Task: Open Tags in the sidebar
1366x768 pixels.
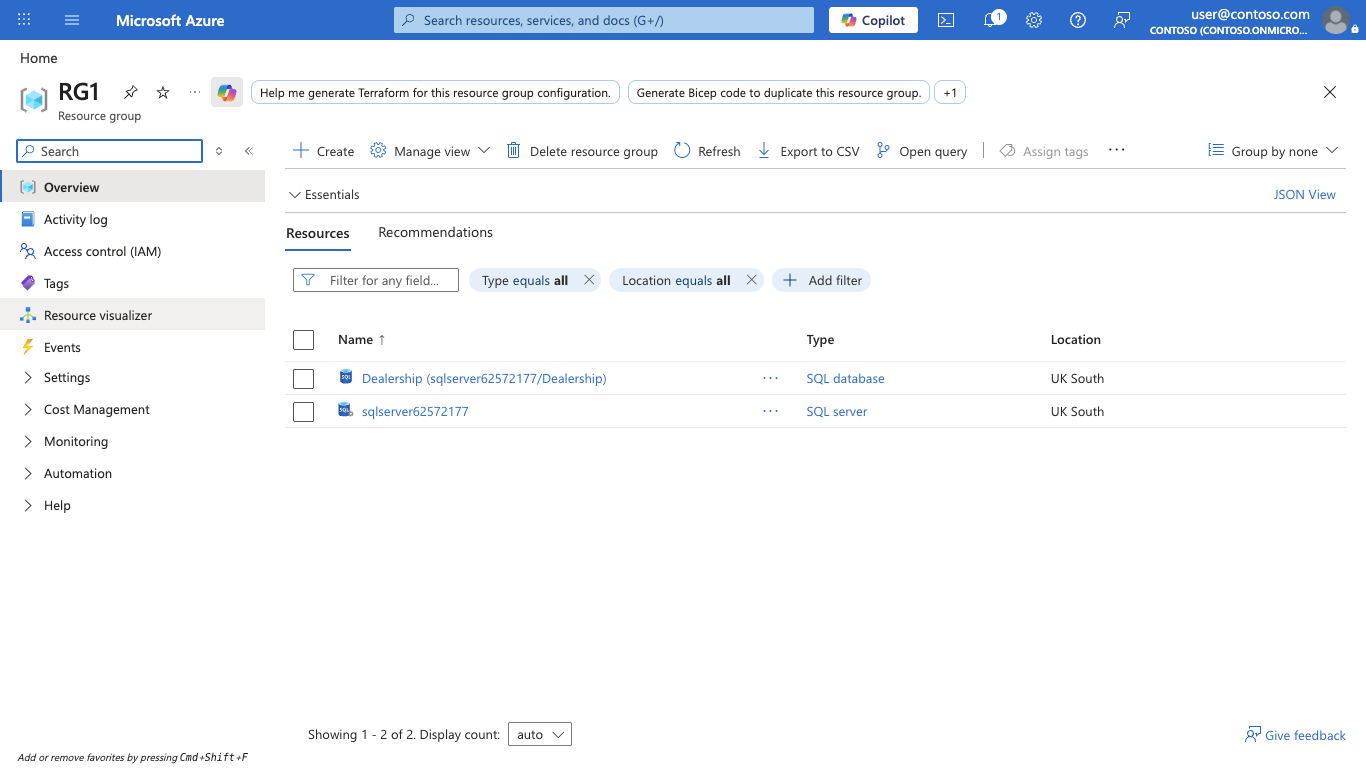Action: [x=132, y=283]
